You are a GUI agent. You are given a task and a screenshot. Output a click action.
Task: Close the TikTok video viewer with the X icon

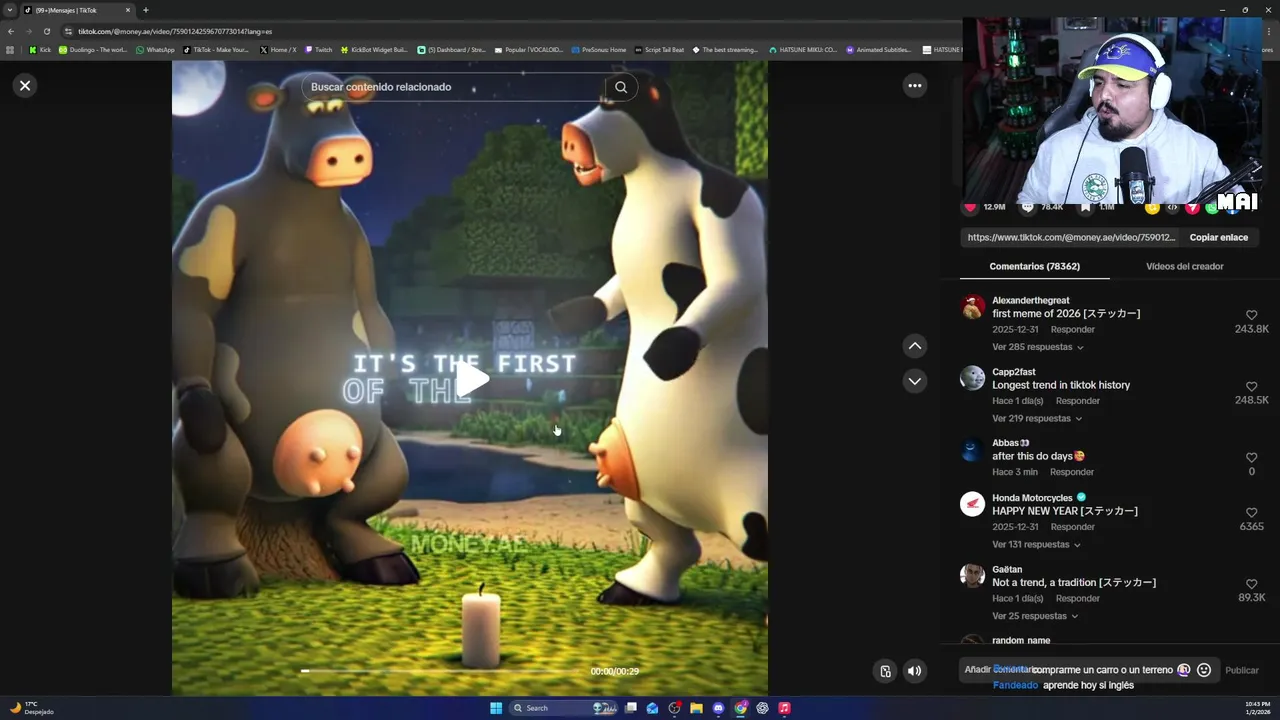pyautogui.click(x=25, y=86)
